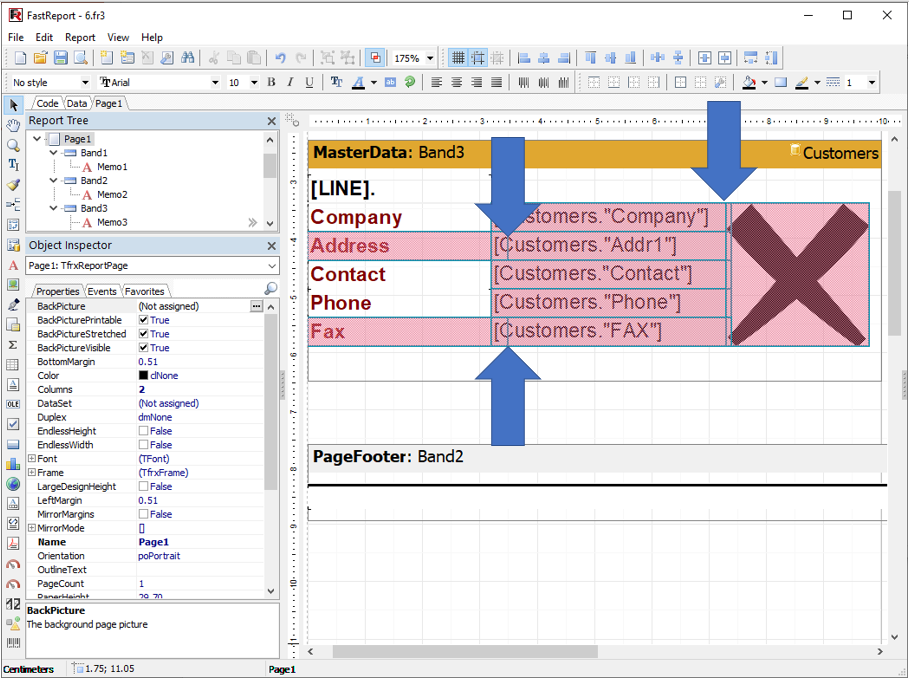The height and width of the screenshot is (678, 909).
Task: Undo the last action
Action: (281, 58)
